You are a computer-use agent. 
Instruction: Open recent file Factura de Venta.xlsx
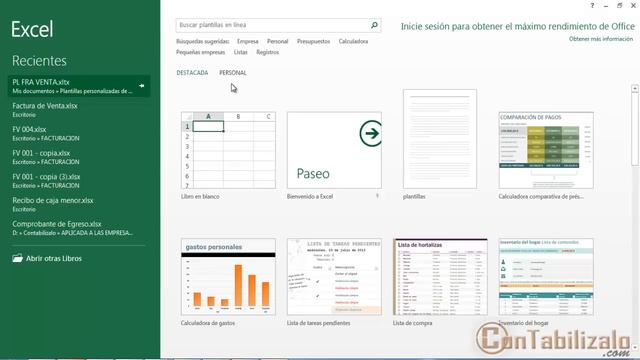tap(79, 110)
